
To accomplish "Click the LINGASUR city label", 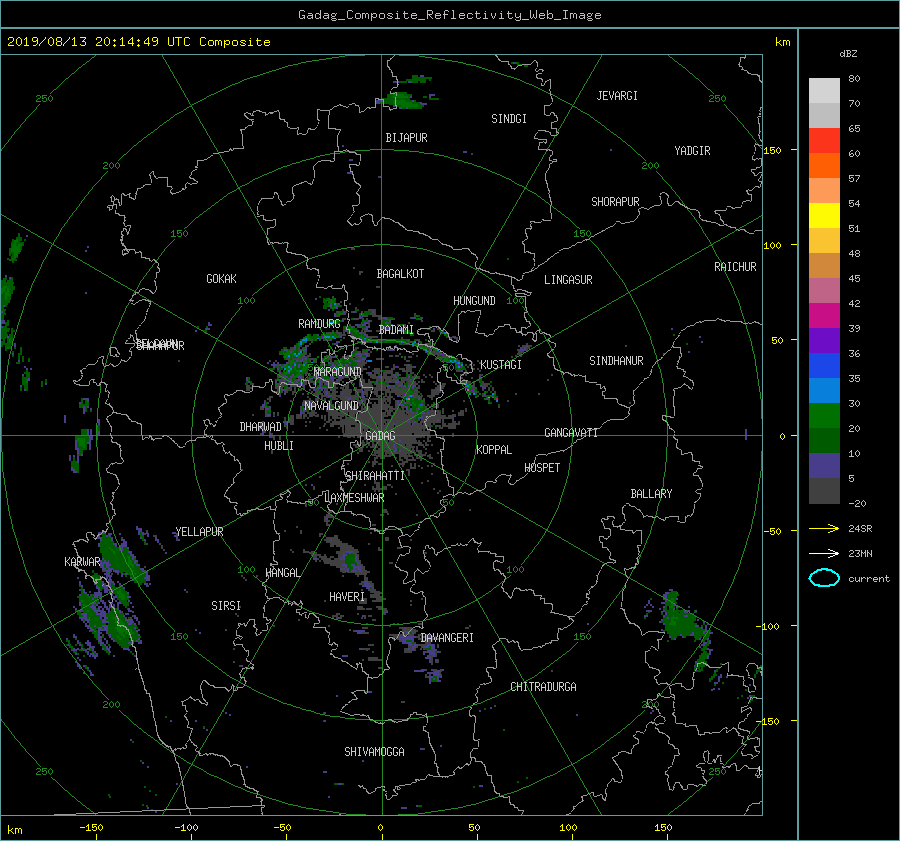I will click(568, 280).
